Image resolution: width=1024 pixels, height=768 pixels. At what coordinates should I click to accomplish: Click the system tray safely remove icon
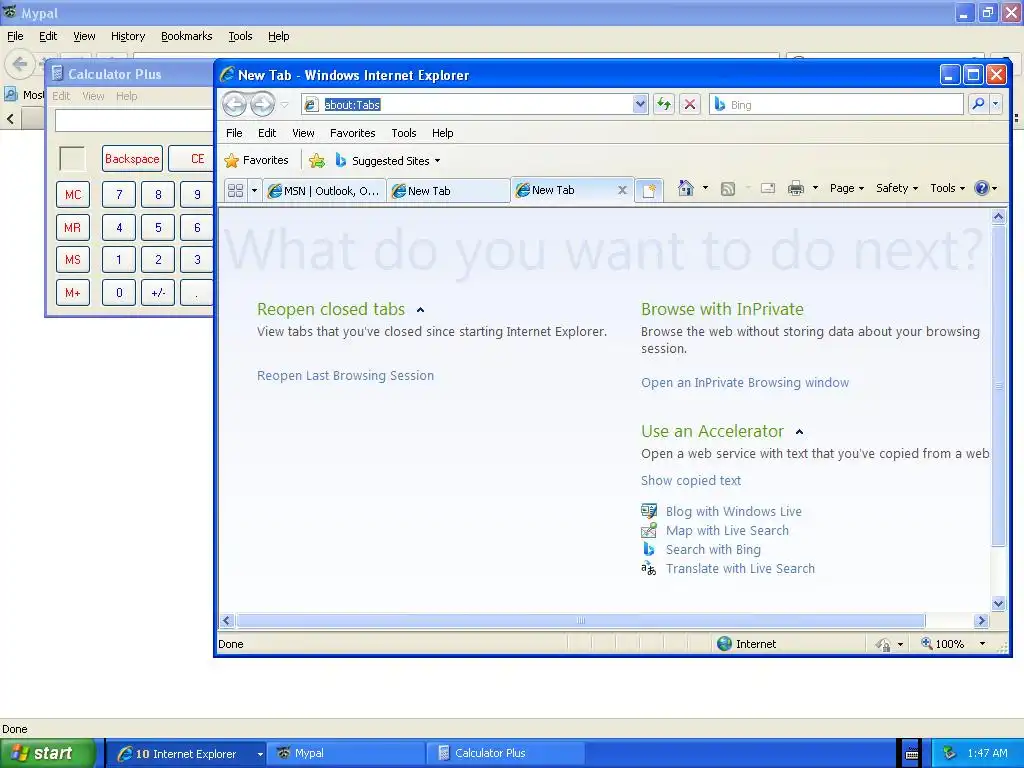coord(950,753)
